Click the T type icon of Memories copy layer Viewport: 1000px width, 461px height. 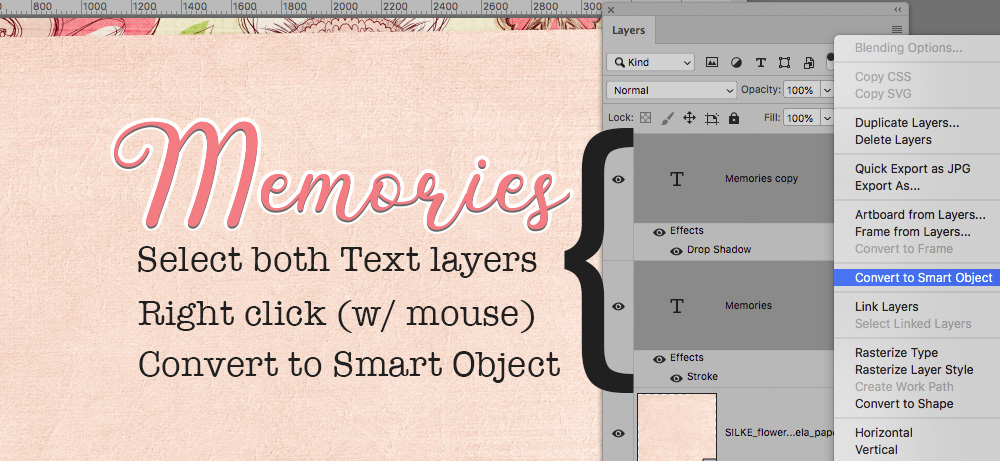click(677, 179)
